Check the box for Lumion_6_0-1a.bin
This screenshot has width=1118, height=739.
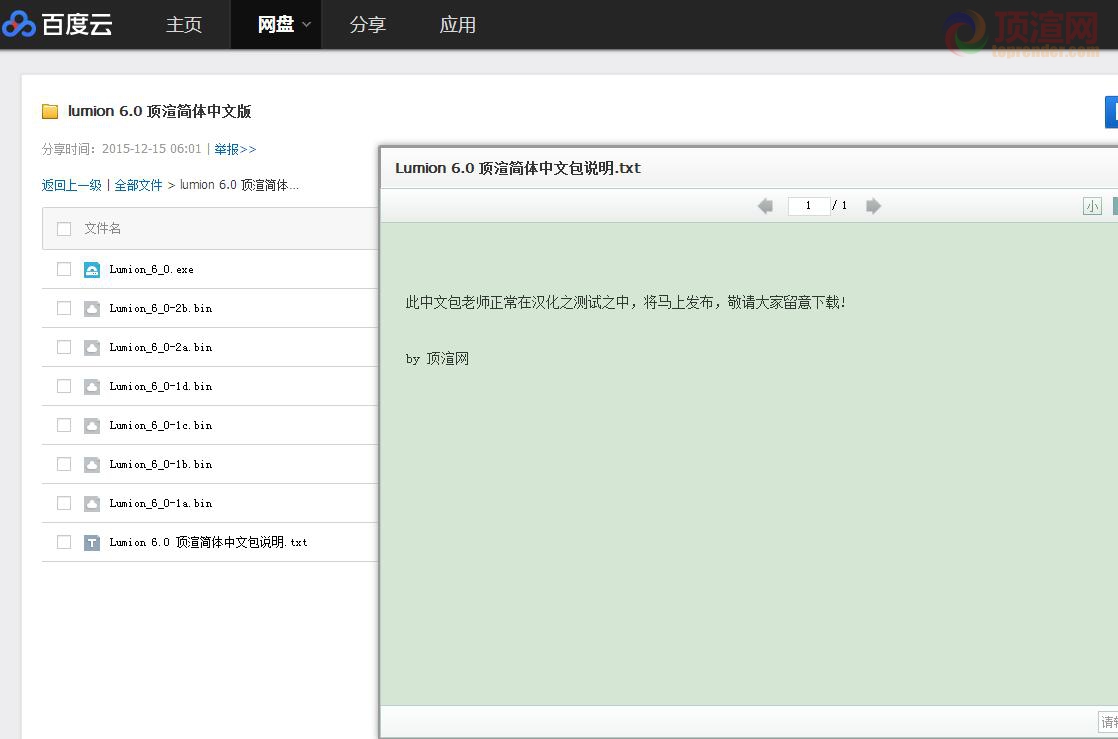(64, 503)
